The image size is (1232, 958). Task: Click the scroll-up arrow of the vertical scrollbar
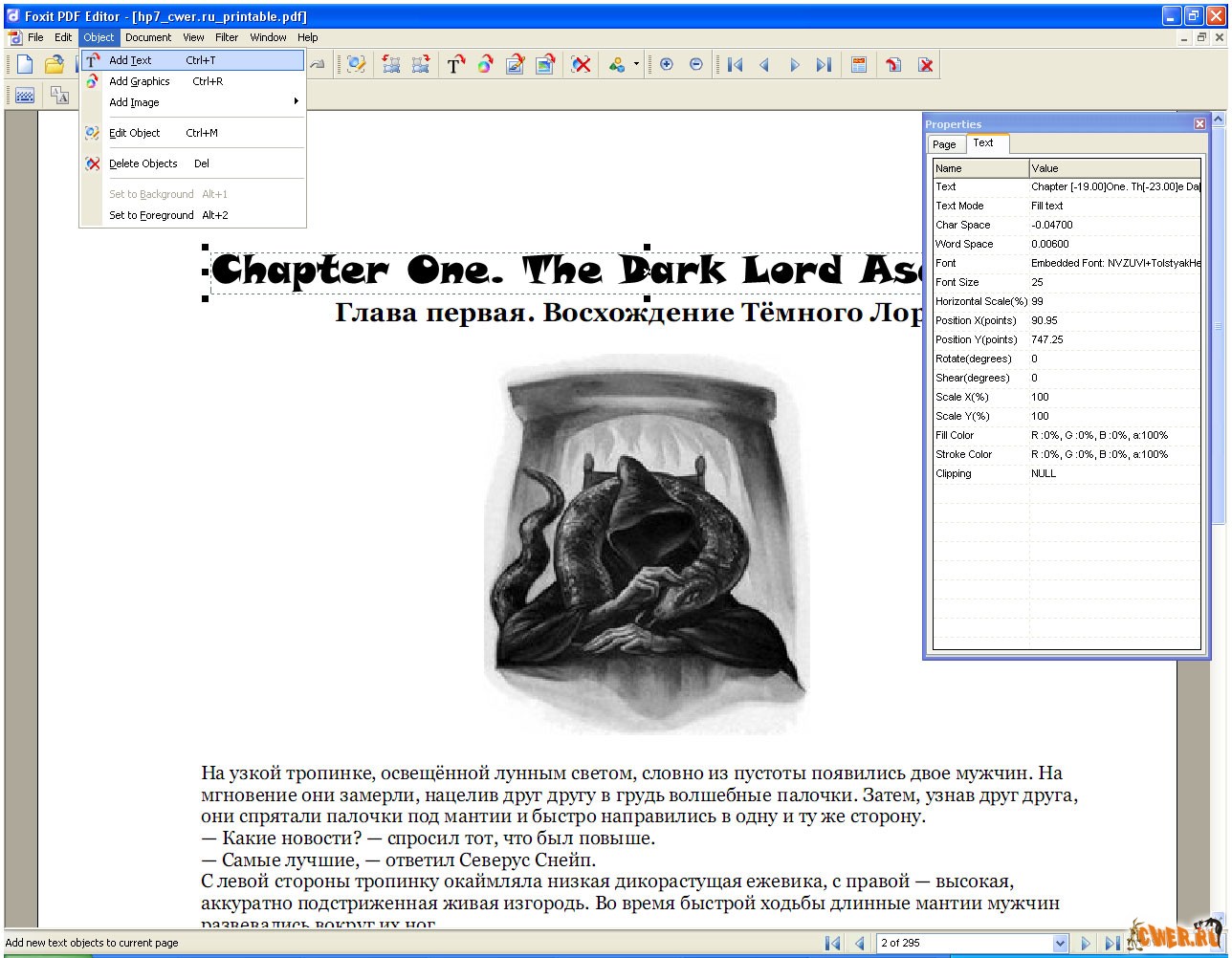coord(1218,120)
